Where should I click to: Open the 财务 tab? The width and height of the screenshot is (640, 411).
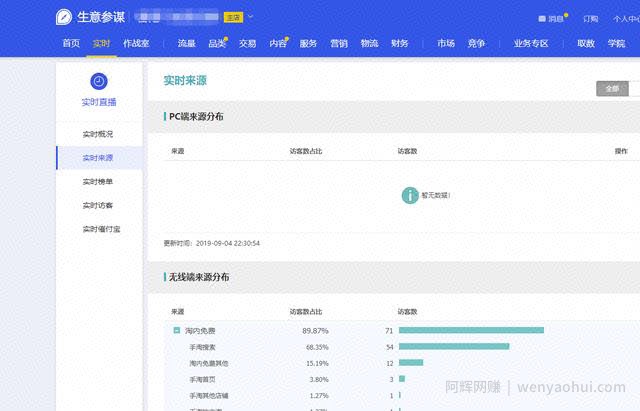[400, 43]
